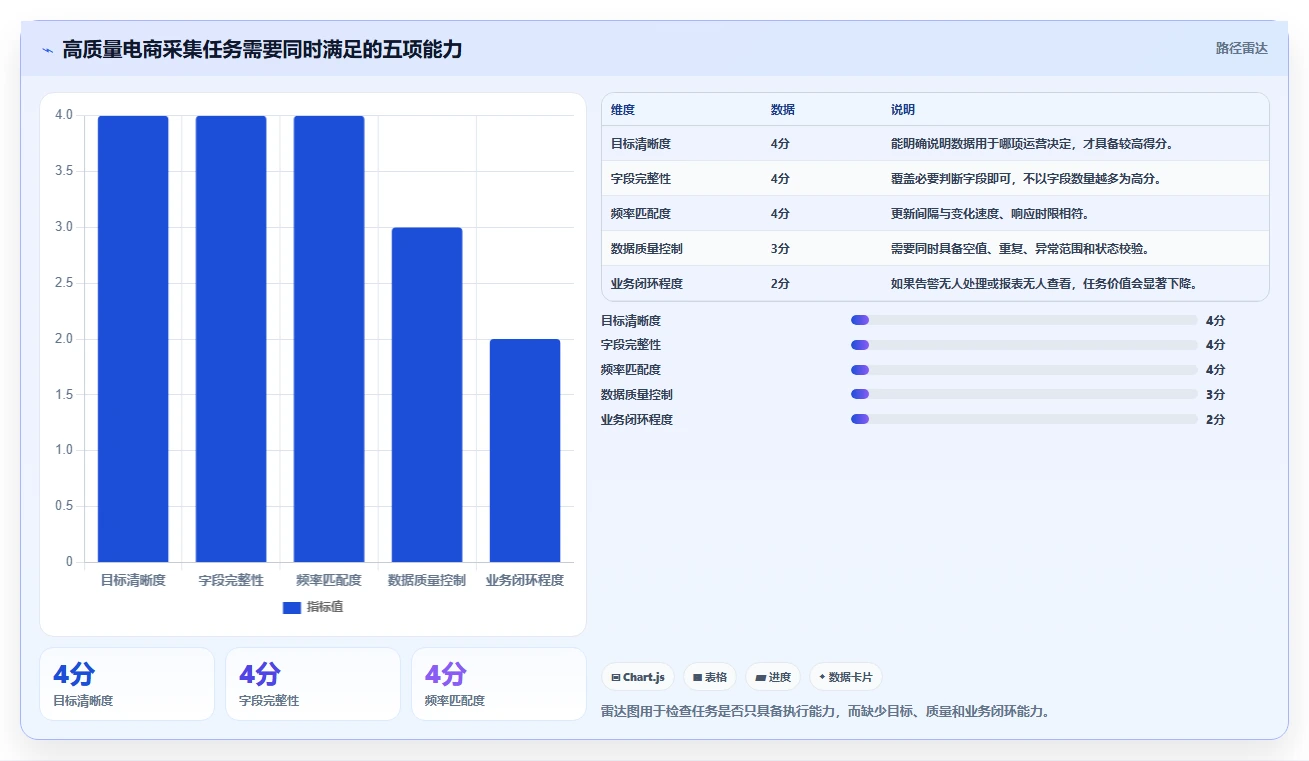This screenshot has height=761, width=1309.
Task: Click the 频率匹配度 progress bar track
Action: (x=1024, y=369)
